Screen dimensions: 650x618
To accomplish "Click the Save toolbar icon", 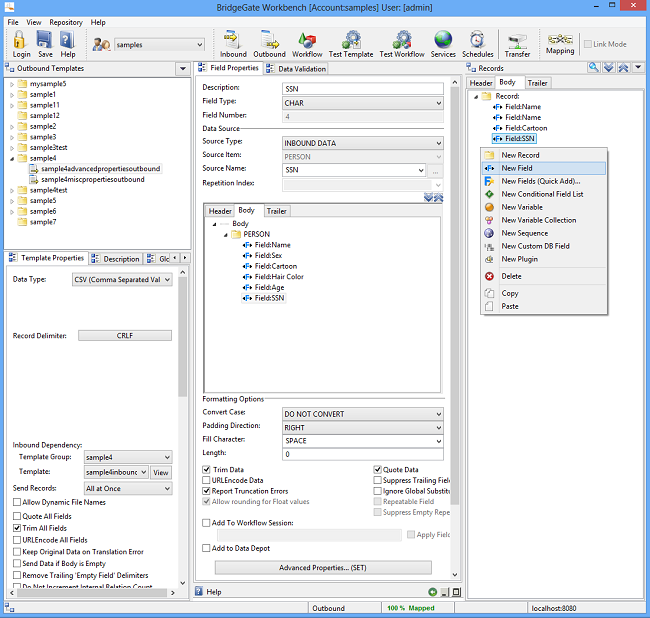I will point(45,44).
